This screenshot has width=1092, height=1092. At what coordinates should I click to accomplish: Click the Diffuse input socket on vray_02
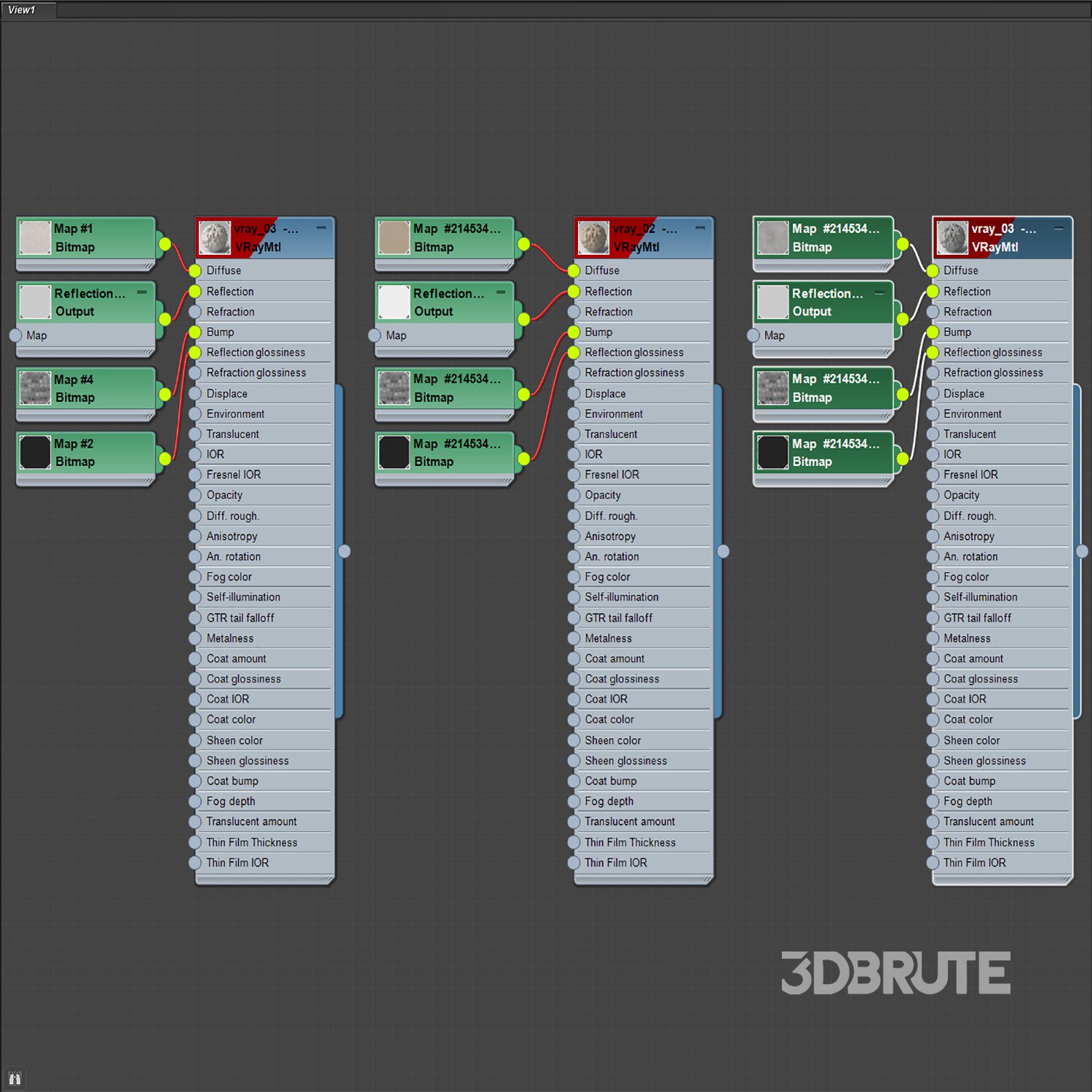574,271
